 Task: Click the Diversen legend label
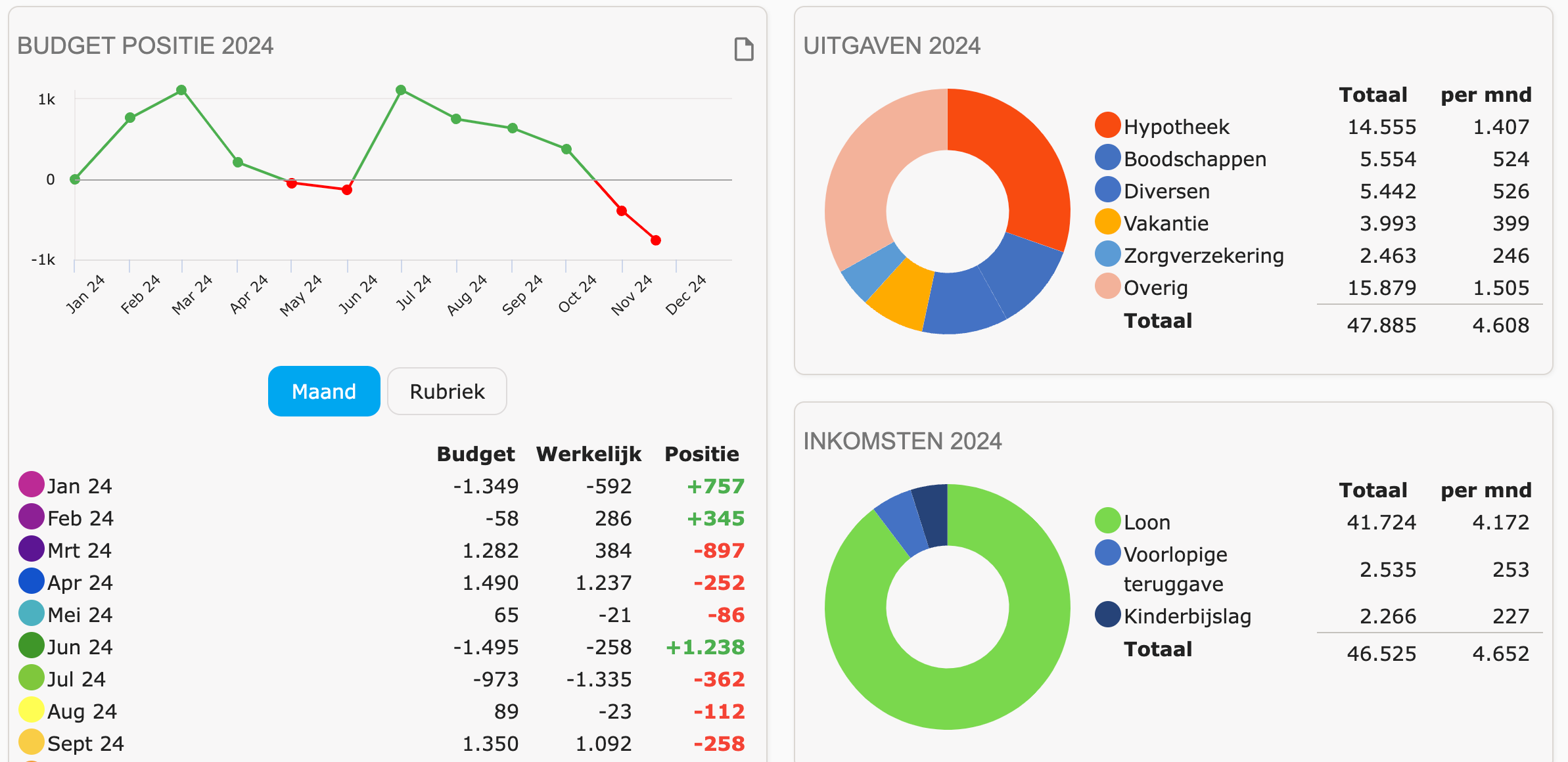tap(1166, 191)
